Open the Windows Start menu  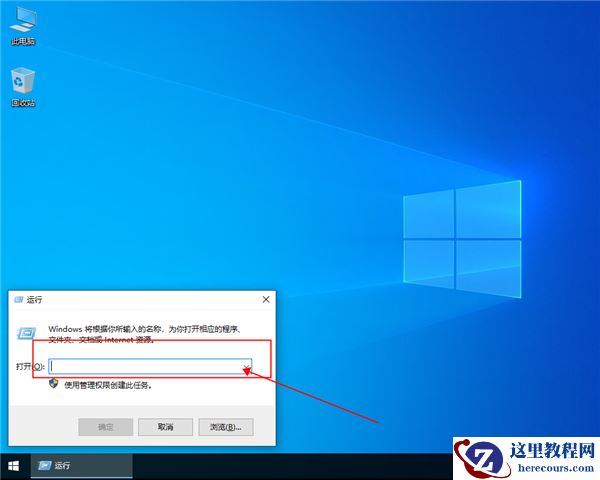click(x=14, y=466)
